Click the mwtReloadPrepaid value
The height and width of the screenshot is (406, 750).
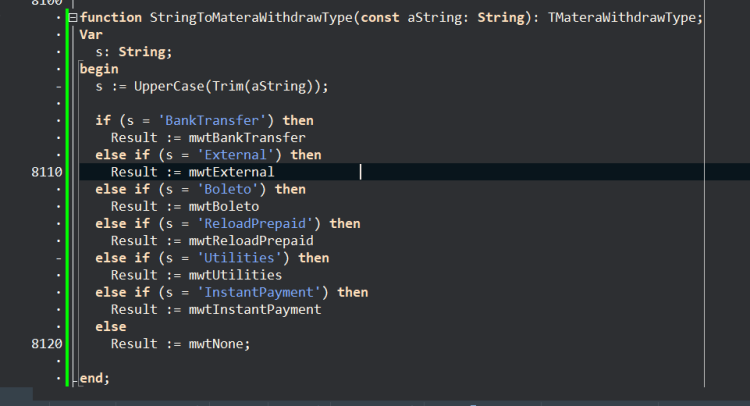[251, 241]
